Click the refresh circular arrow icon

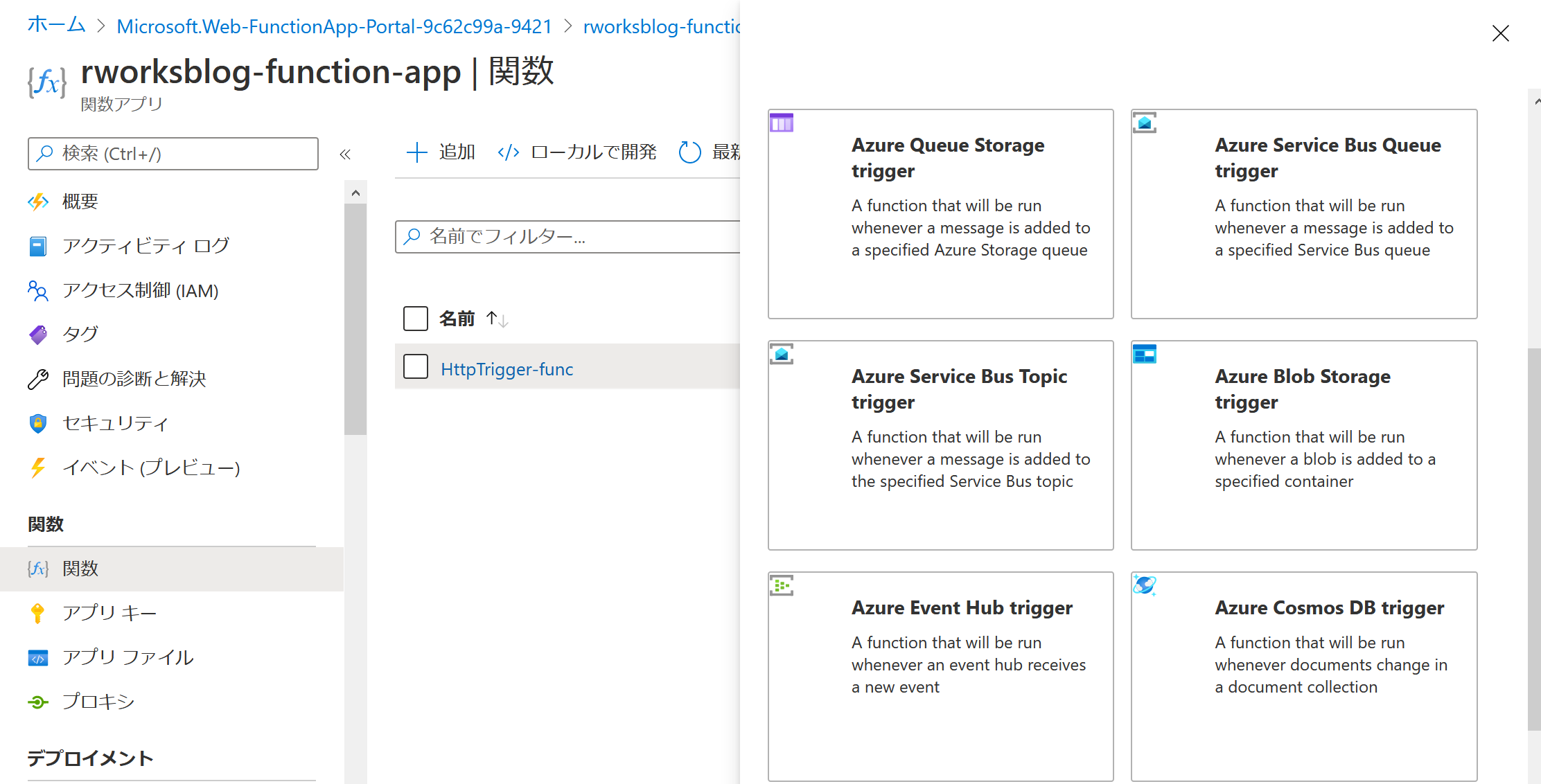click(690, 152)
